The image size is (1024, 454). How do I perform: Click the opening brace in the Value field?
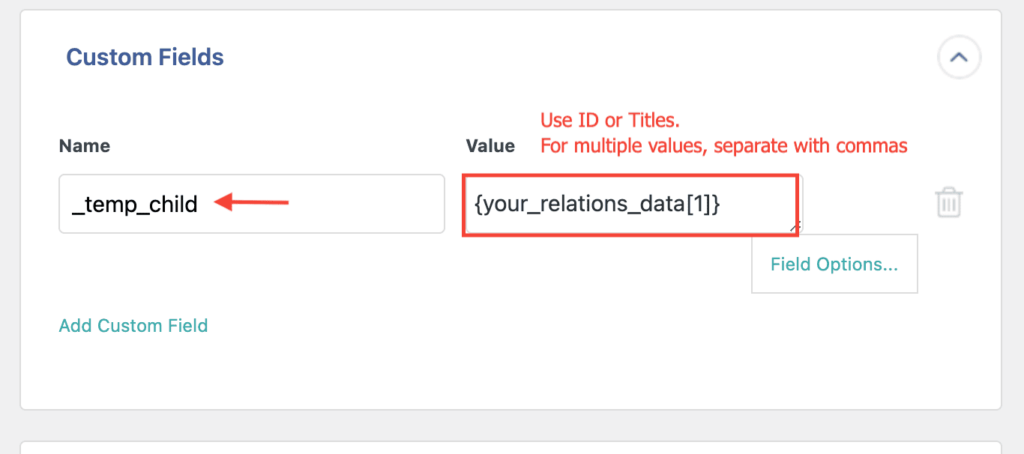tap(480, 204)
